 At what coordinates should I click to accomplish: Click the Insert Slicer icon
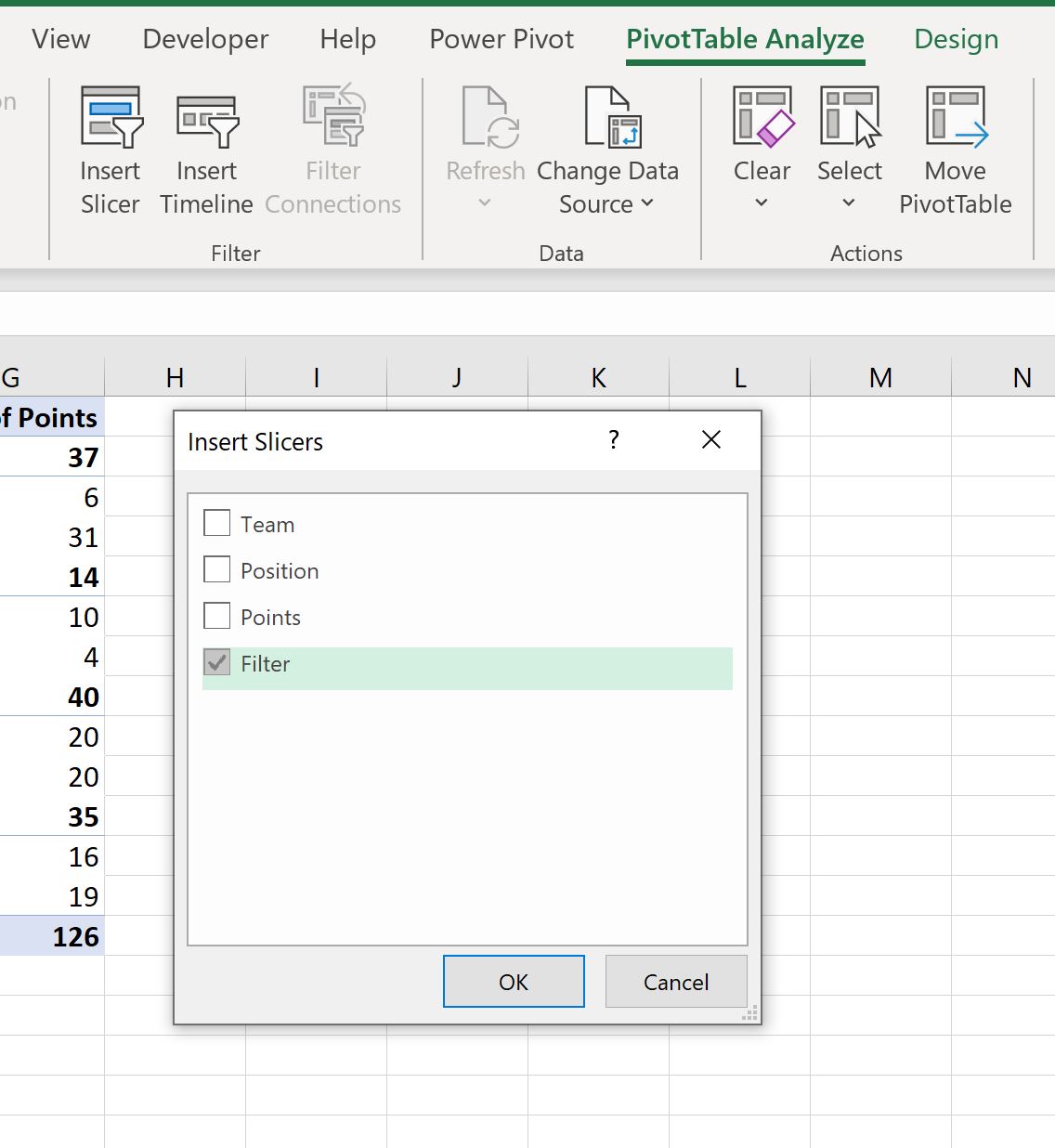point(111,117)
